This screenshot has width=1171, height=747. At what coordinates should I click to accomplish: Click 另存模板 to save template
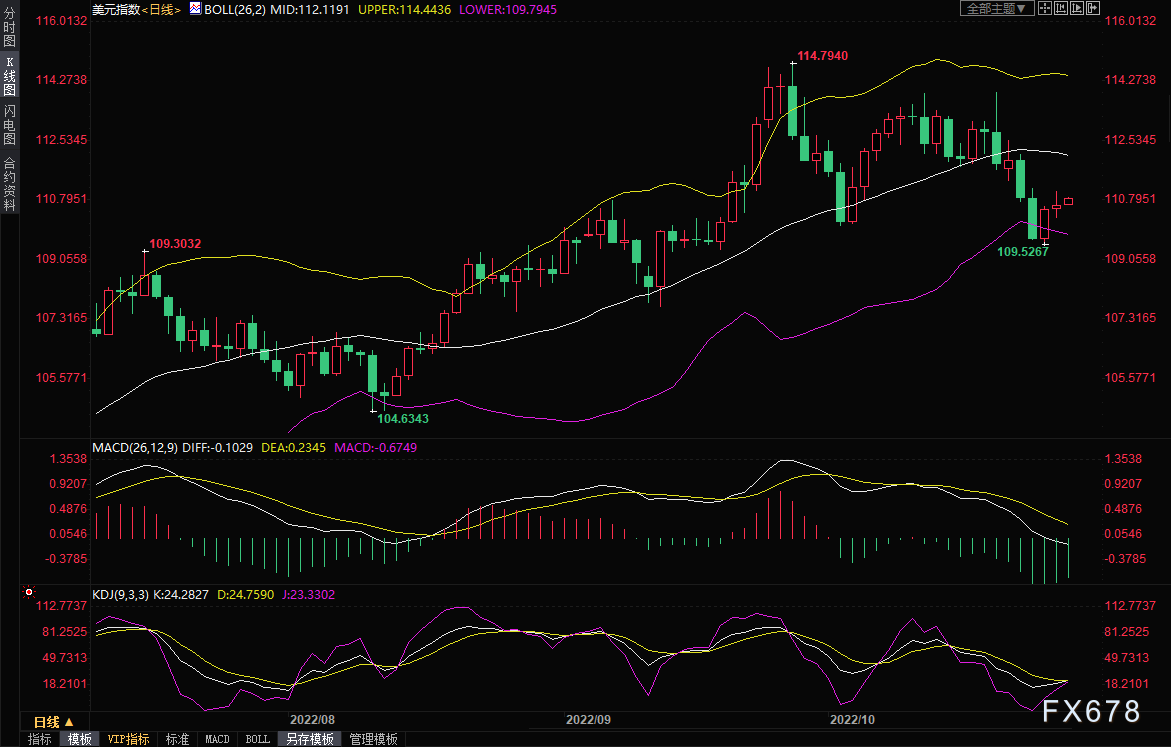tap(309, 739)
